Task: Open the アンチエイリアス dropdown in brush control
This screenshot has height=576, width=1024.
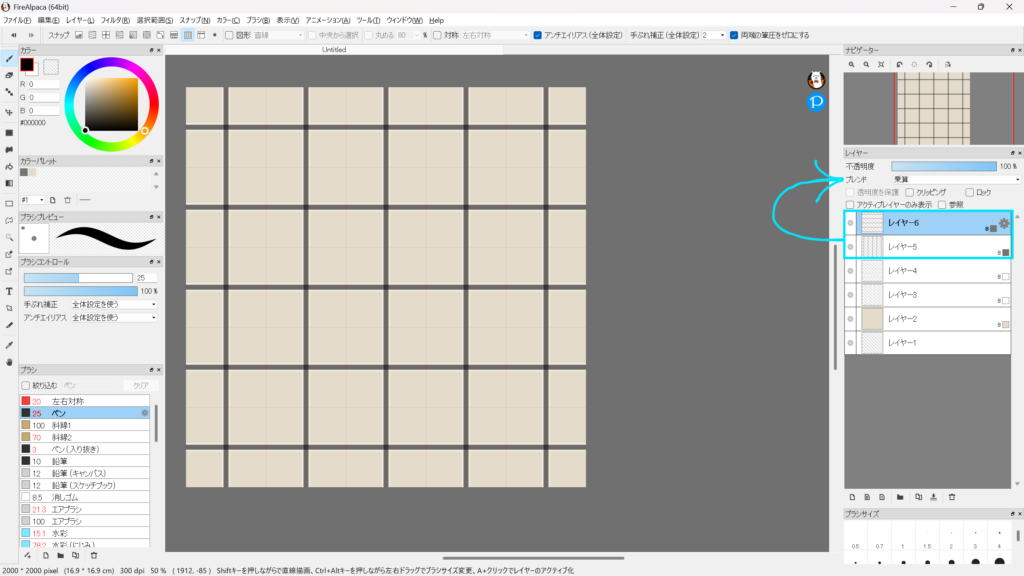Action: pyautogui.click(x=113, y=317)
